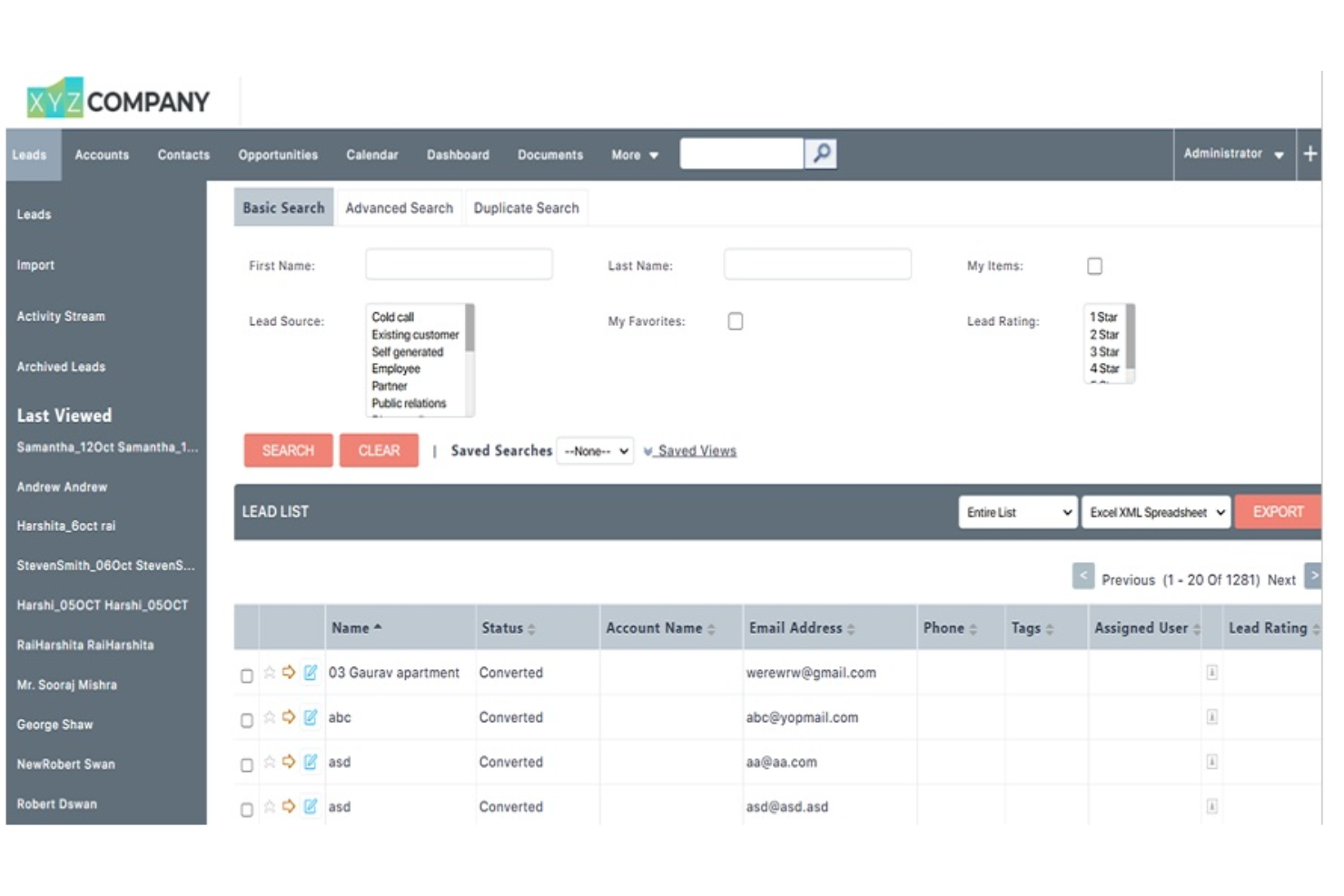Select Cold call in Lead Source list
This screenshot has height=896, width=1344.
[x=392, y=317]
